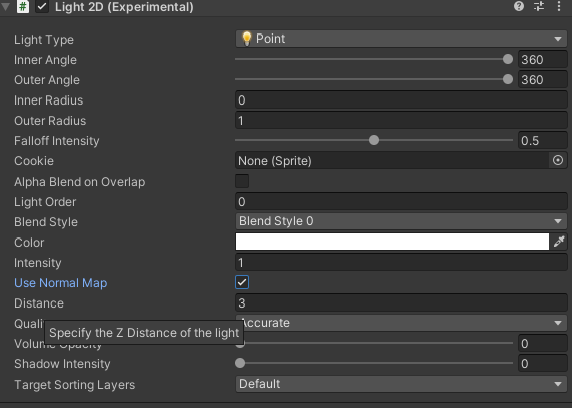Open Blend Style 0 dropdown

(x=401, y=221)
